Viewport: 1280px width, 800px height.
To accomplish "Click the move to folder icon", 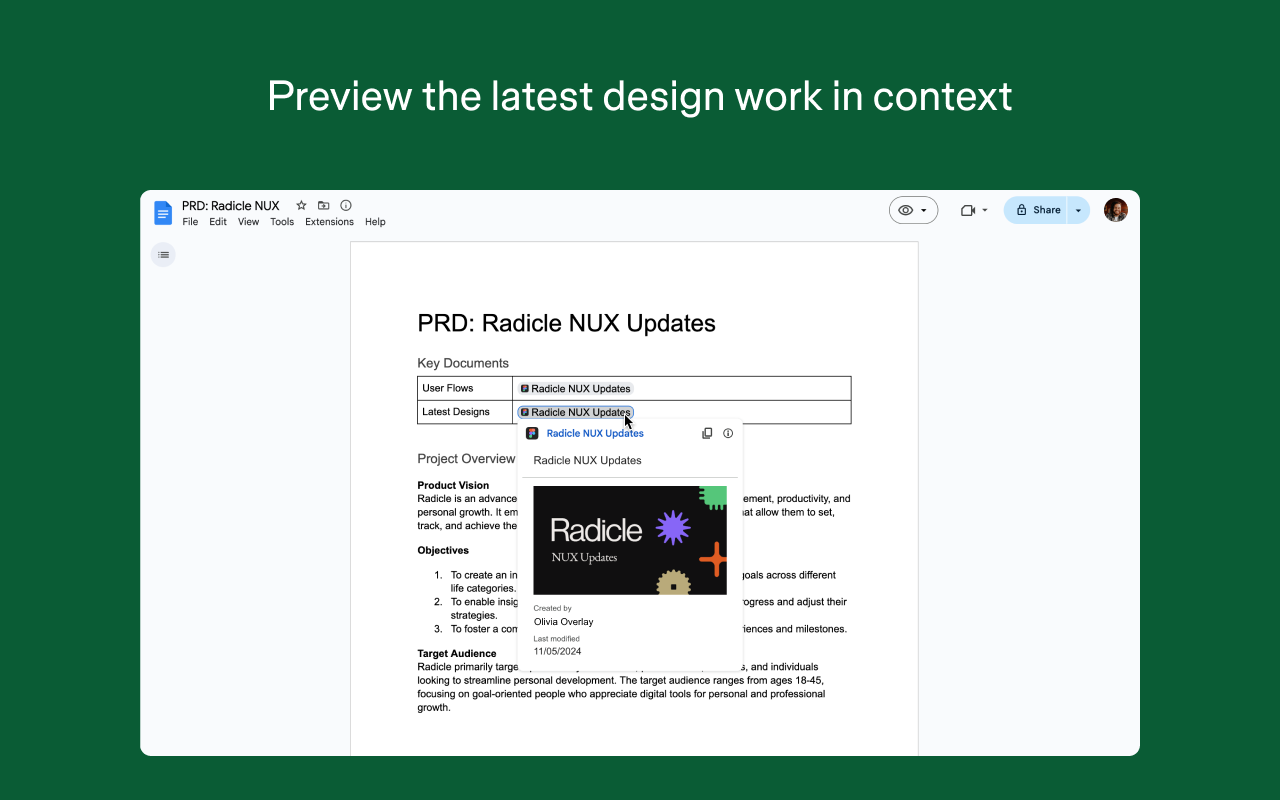I will point(323,205).
